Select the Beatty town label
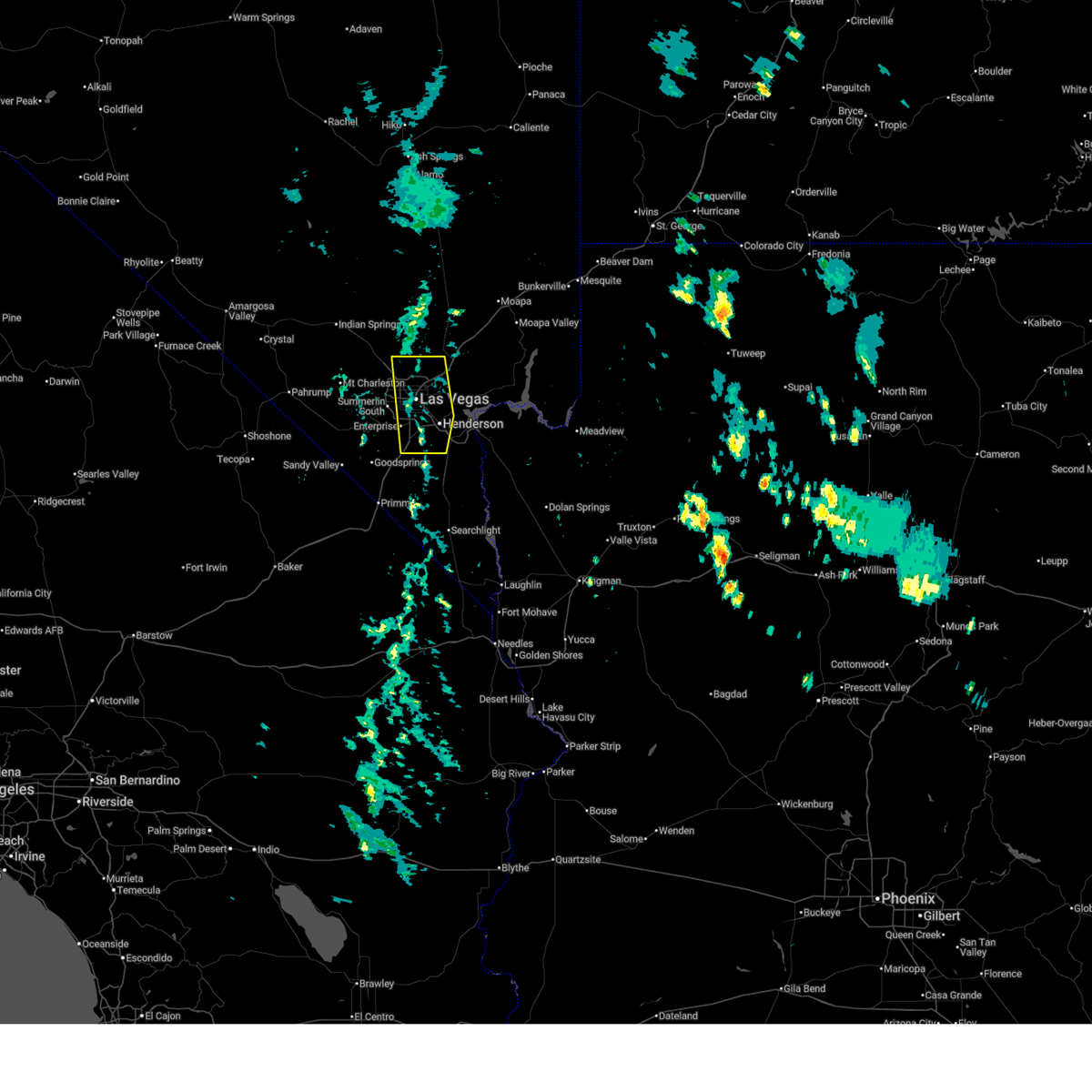1092x1092 pixels. pyautogui.click(x=188, y=261)
